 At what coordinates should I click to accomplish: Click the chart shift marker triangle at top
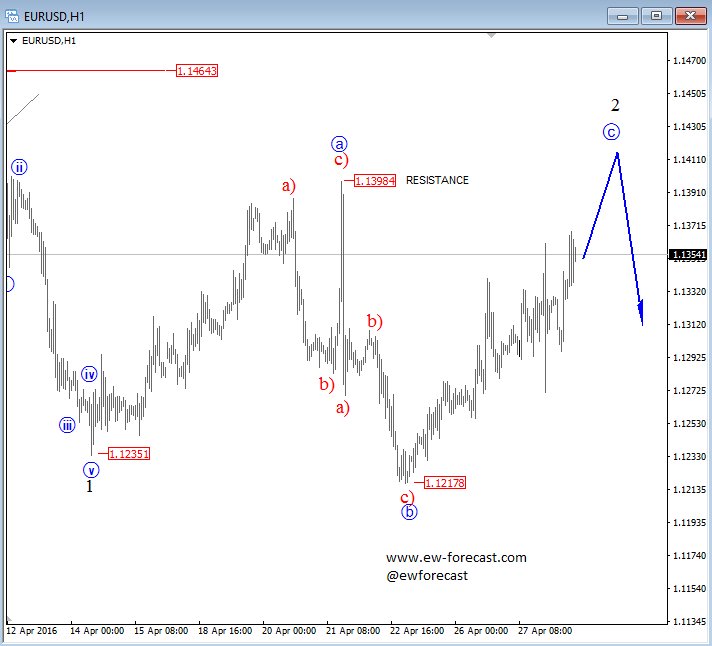tap(491, 35)
